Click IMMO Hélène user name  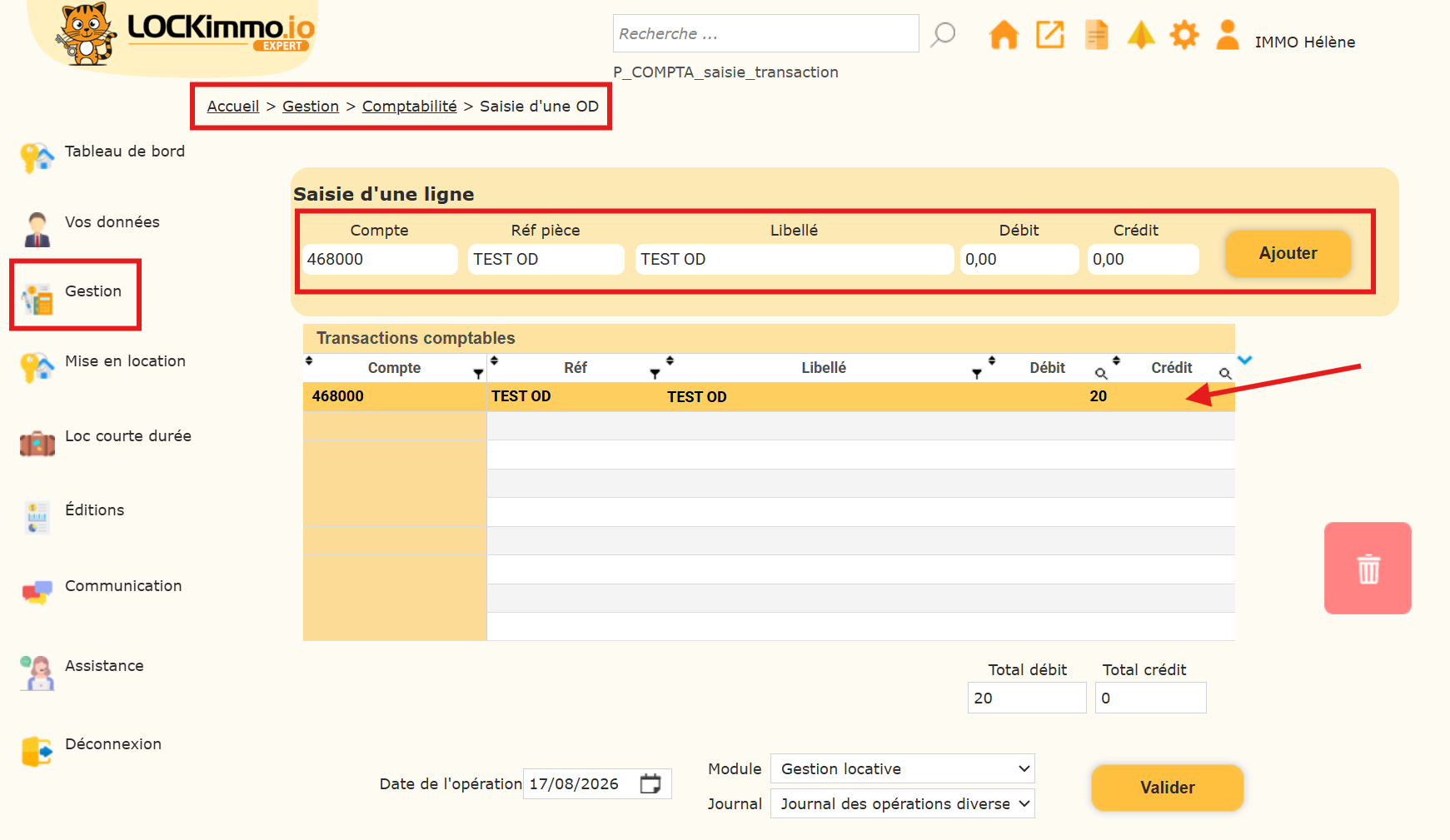1305,42
